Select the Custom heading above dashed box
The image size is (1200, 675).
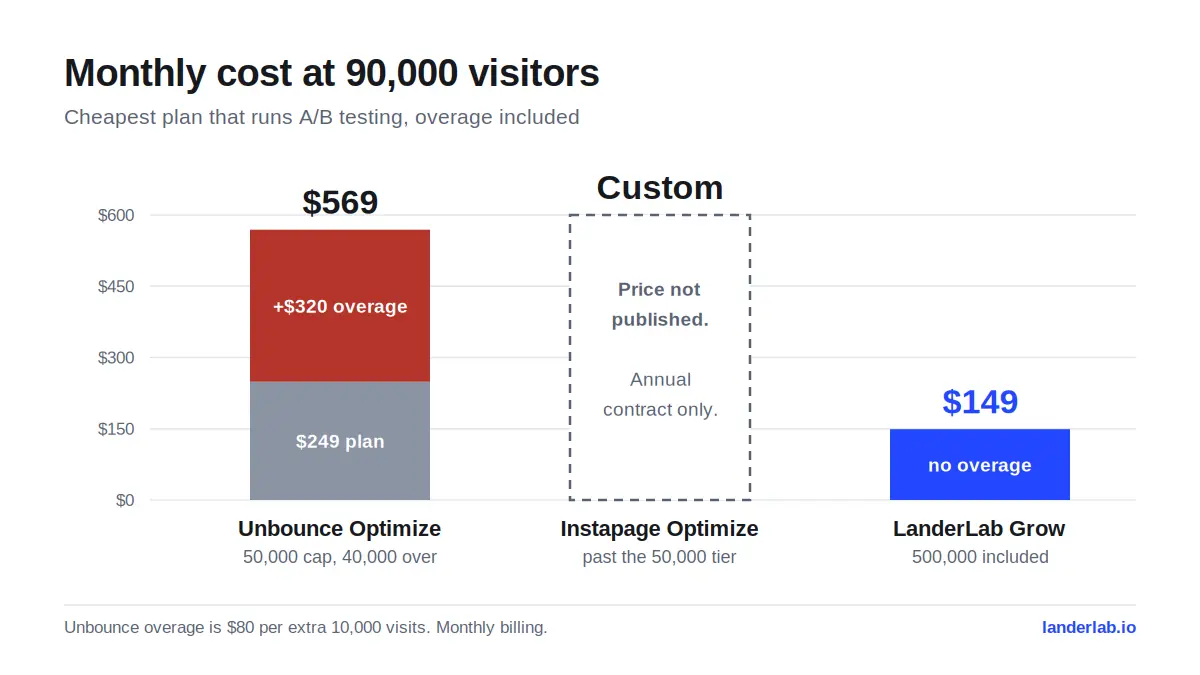(660, 187)
